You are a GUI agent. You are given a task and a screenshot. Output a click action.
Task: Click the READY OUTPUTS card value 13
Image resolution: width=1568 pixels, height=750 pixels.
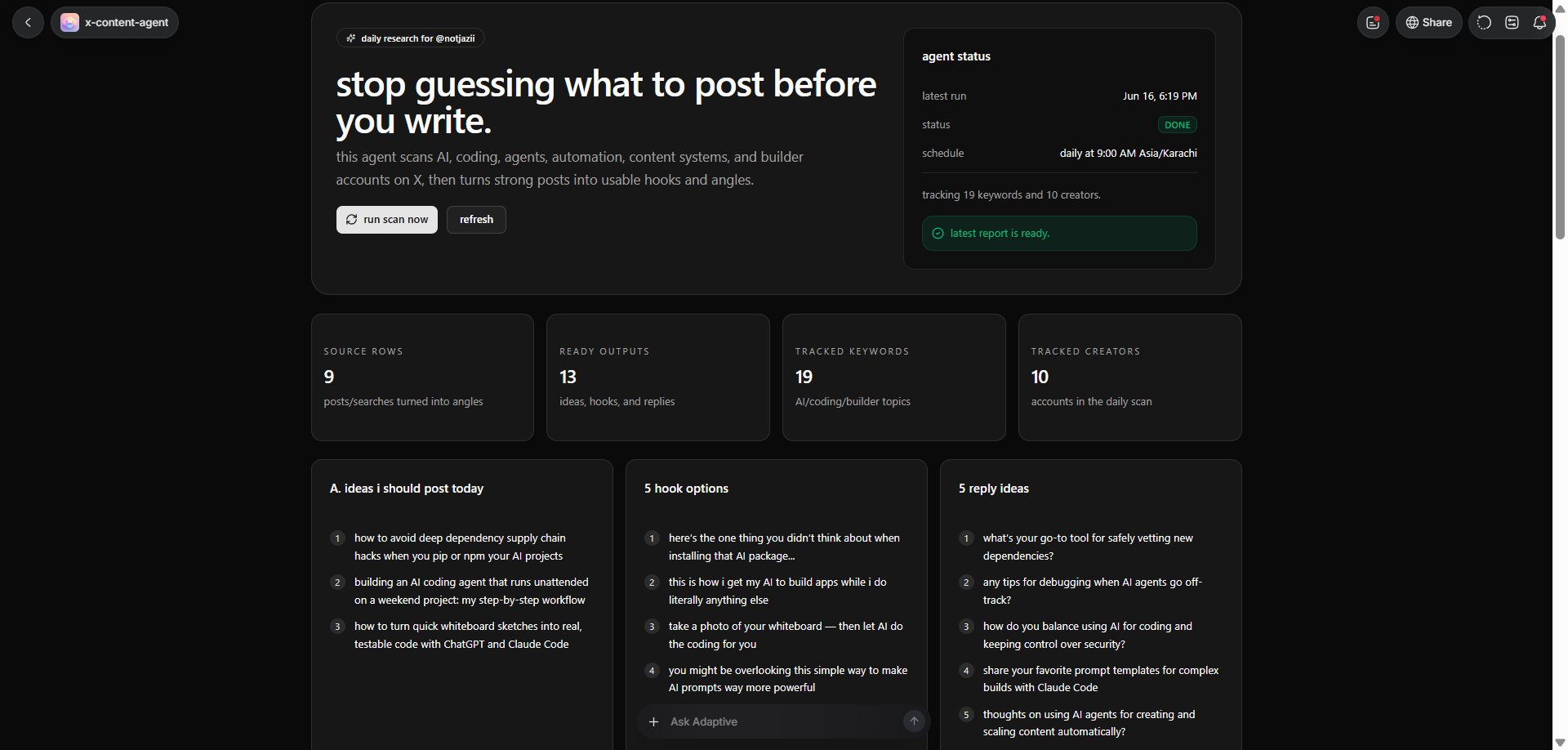point(568,377)
